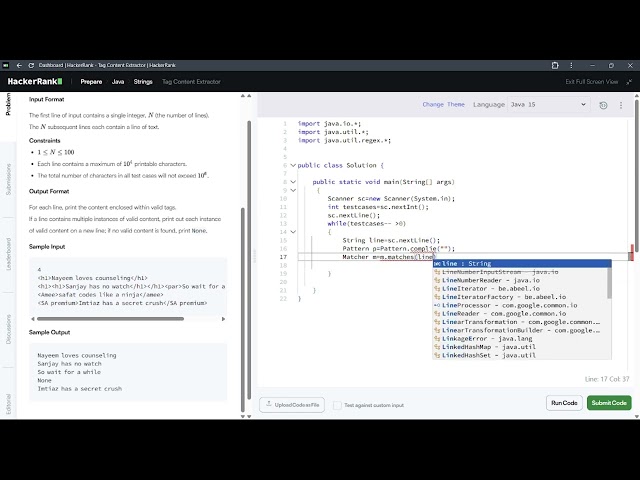Open browser three-dot menu in title bar
640x480 pixels.
point(571,65)
